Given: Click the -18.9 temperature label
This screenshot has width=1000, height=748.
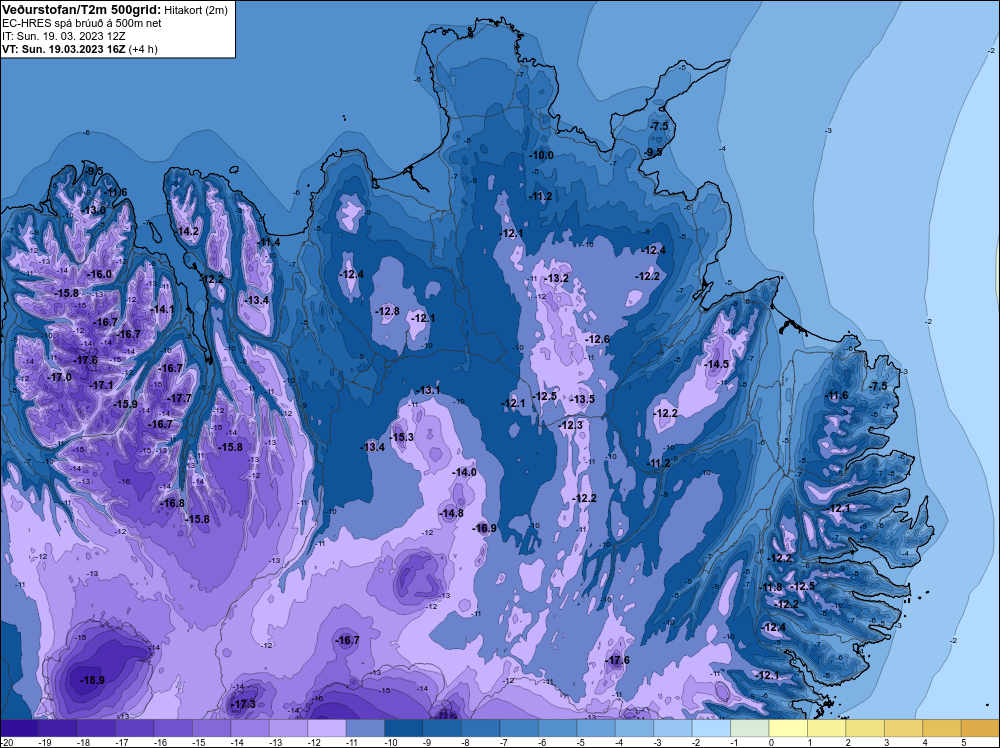Looking at the screenshot, I should coord(92,680).
